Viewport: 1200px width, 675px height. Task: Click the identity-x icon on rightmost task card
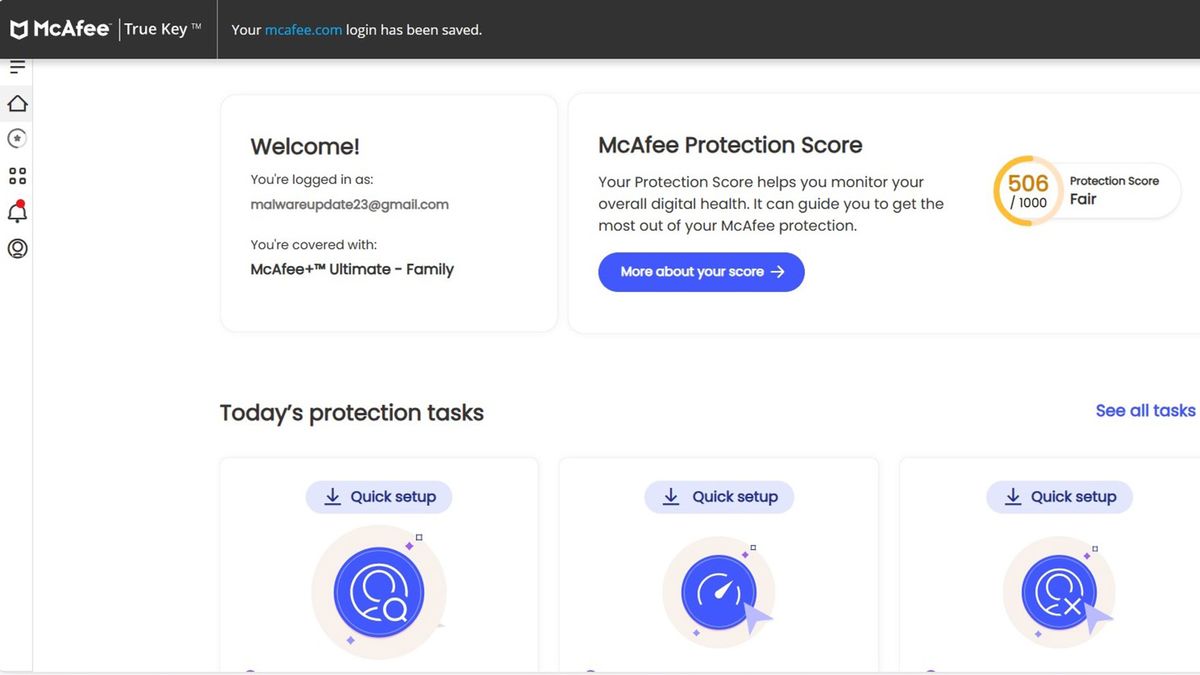pyautogui.click(x=1058, y=591)
